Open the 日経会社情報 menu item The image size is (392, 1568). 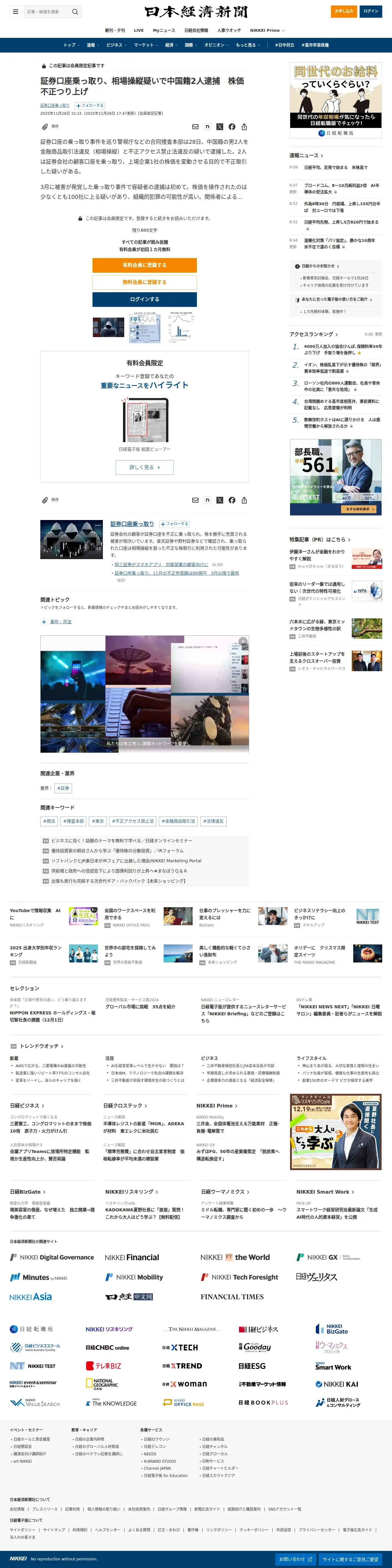(196, 31)
